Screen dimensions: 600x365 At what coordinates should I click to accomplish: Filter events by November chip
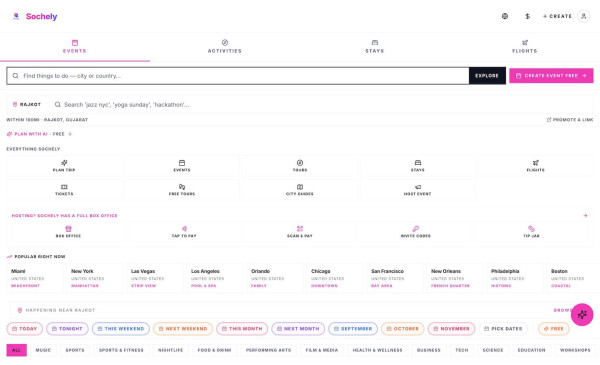[452, 329]
